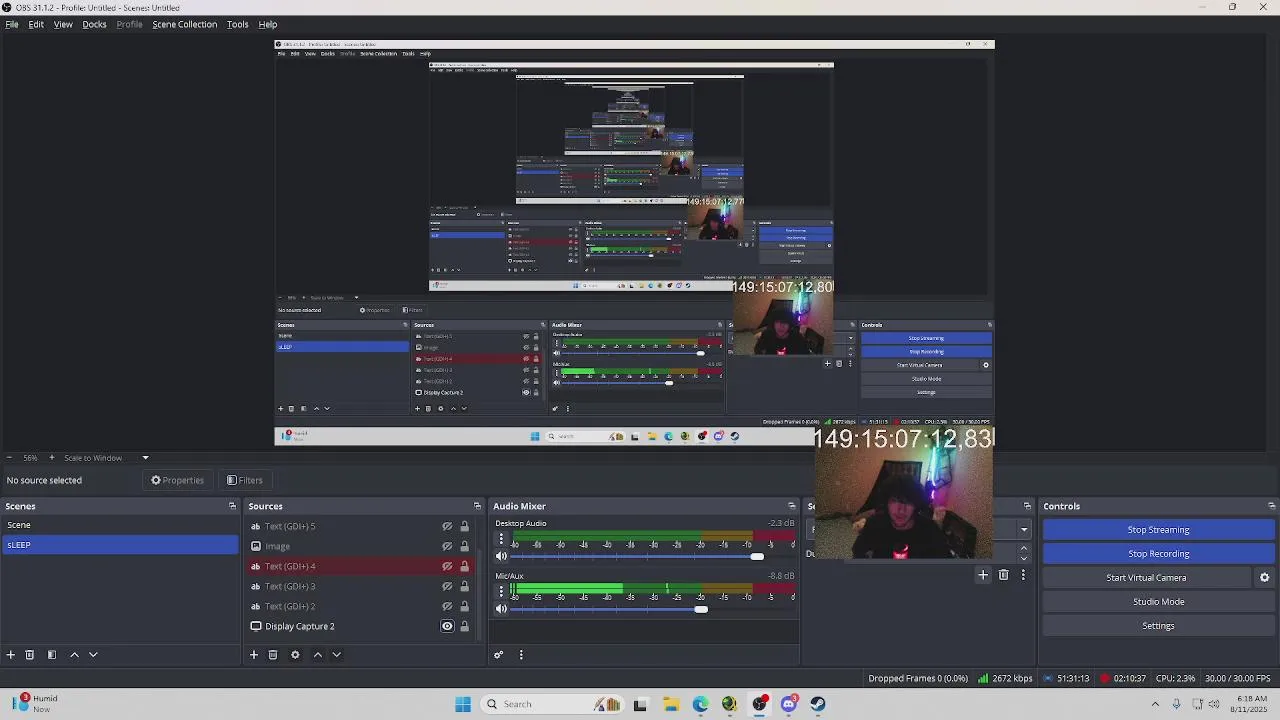1280x720 pixels.
Task: Show the Image source
Action: pyautogui.click(x=447, y=546)
